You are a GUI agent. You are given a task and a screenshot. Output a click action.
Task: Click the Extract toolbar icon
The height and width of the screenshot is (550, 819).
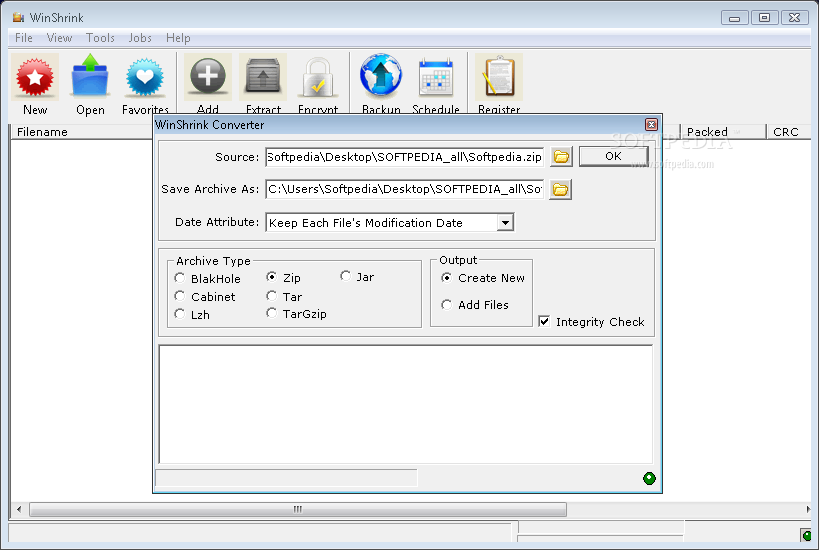(x=263, y=77)
